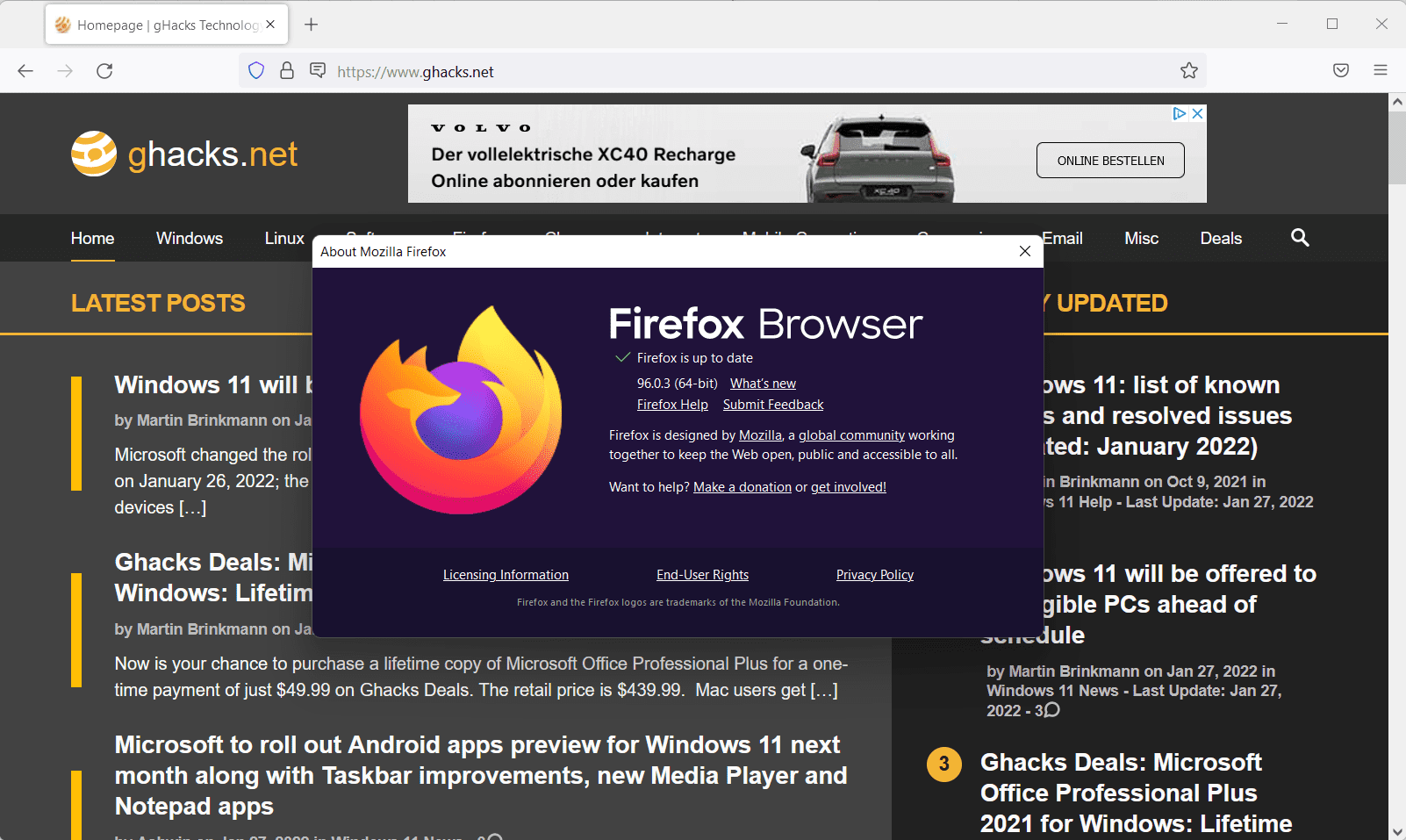Image resolution: width=1406 pixels, height=840 pixels.
Task: Click the forward navigation arrow
Action: (x=65, y=71)
